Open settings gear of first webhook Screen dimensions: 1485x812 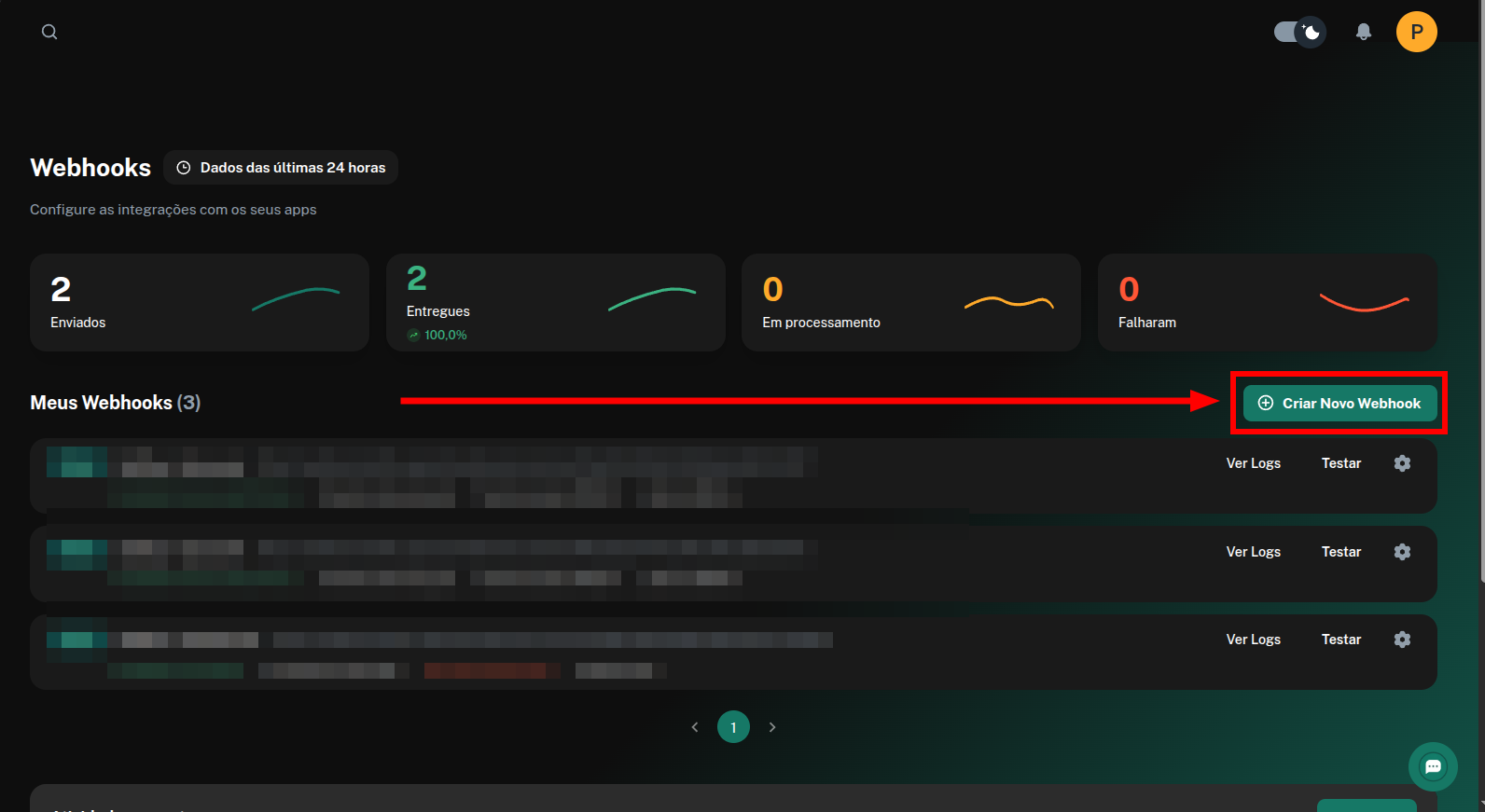[1402, 463]
